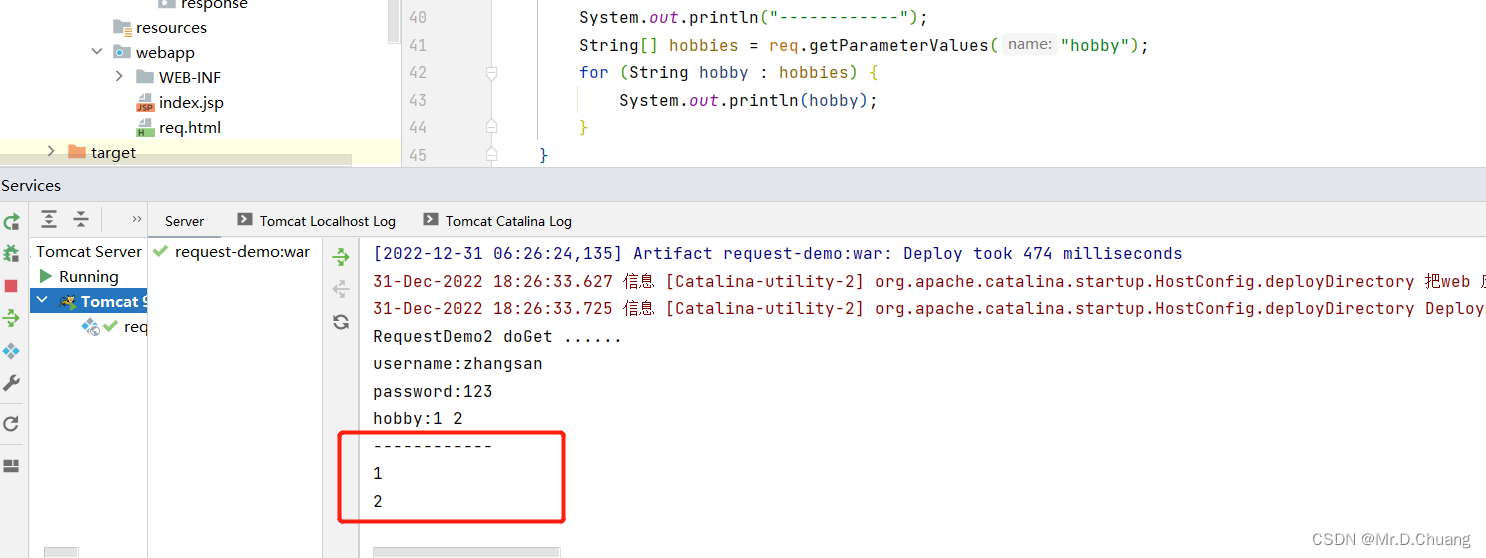The height and width of the screenshot is (558, 1486).
Task: Click line number 41 in gutter
Action: [x=418, y=45]
